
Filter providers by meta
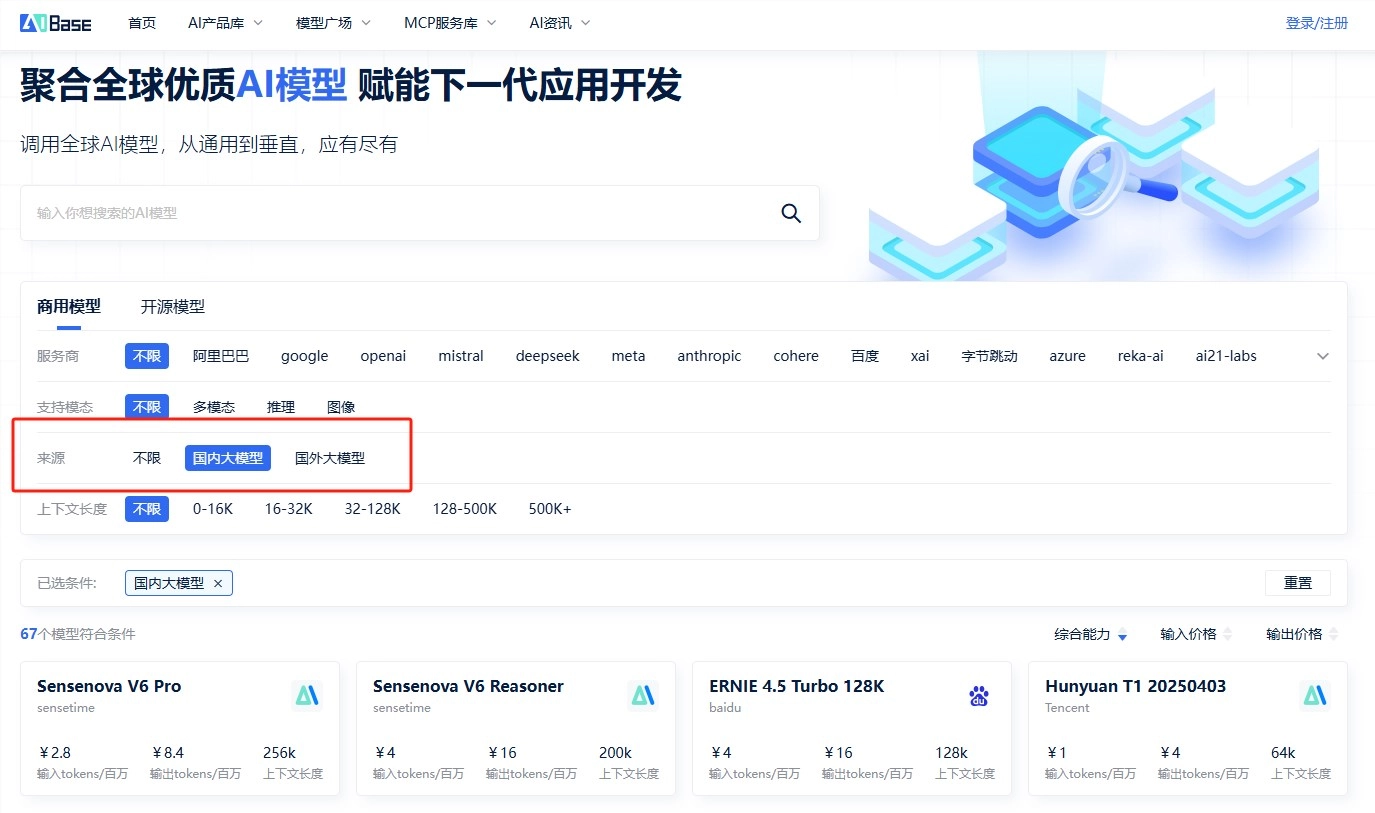tap(629, 356)
